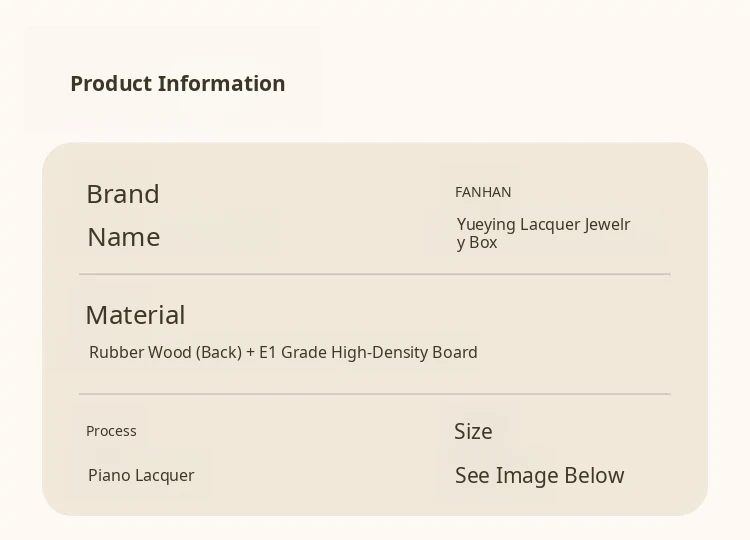Screen dimensions: 750x540
Task: Click the (Back) text in material description
Action: click(218, 352)
